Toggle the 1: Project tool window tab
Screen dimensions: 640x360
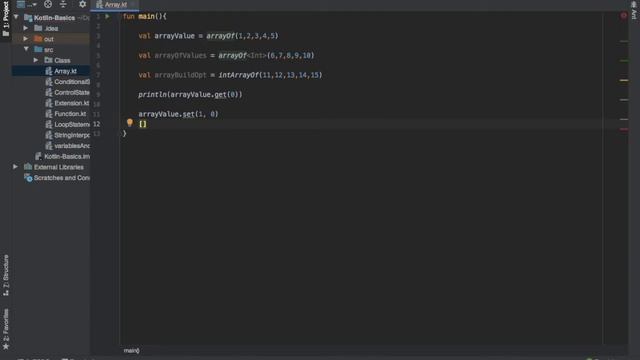(6, 18)
